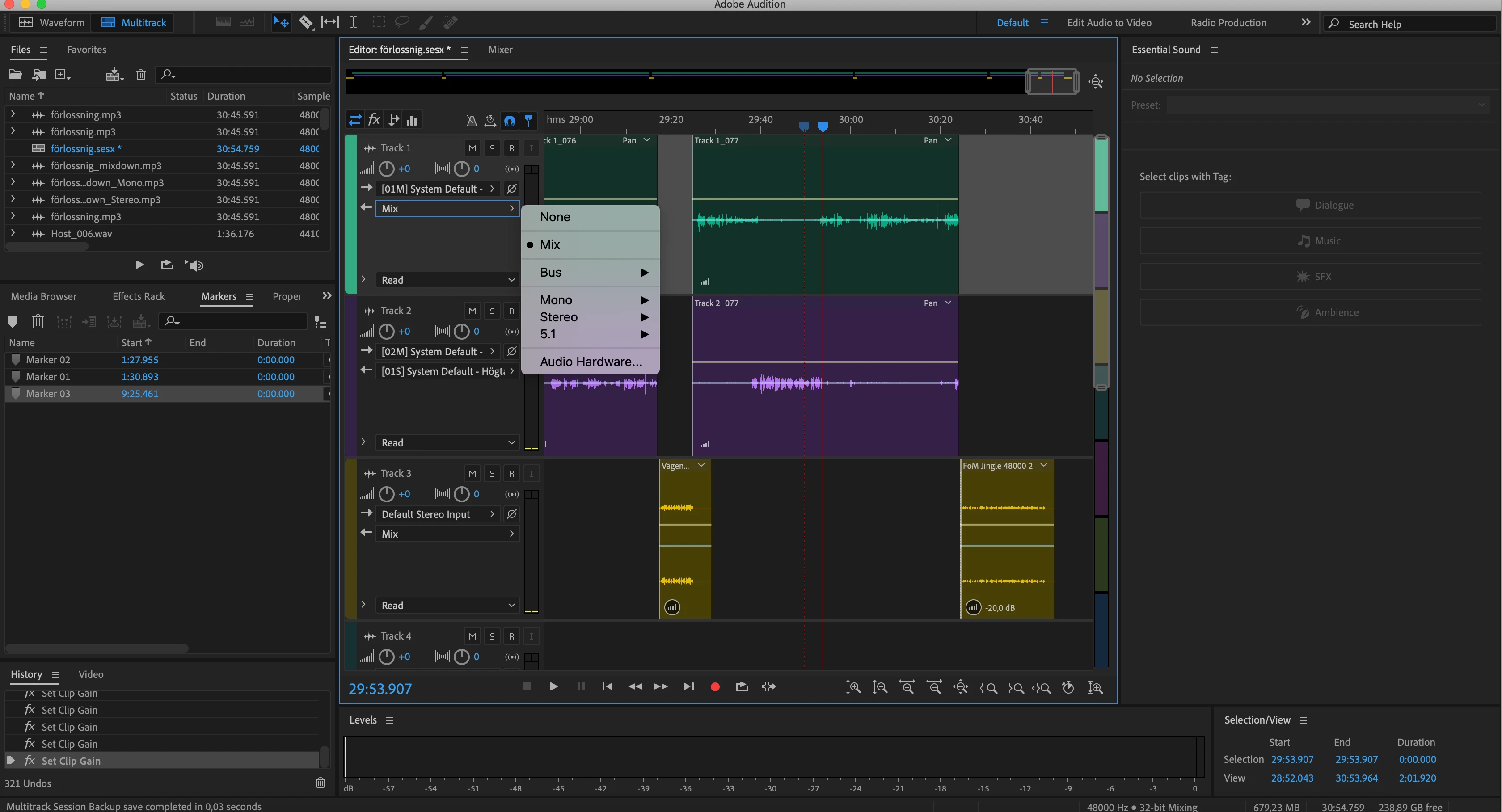Click the Add Cue Marker icon

point(12,321)
